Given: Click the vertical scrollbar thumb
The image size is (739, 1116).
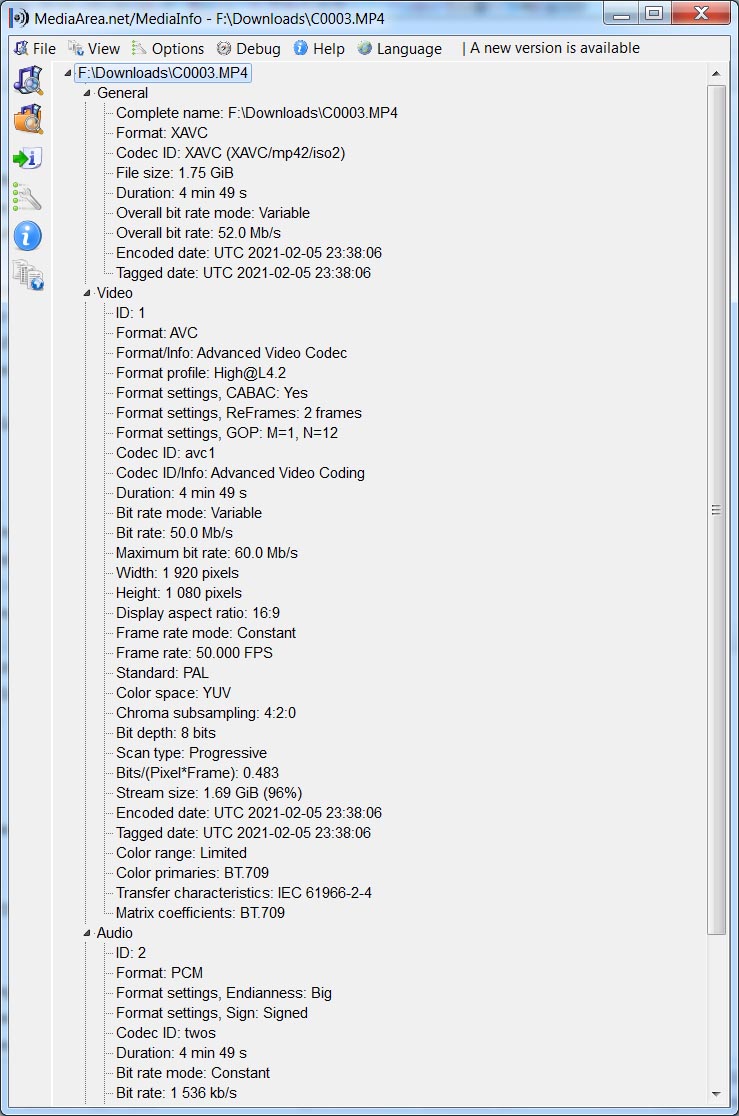Looking at the screenshot, I should [x=716, y=510].
